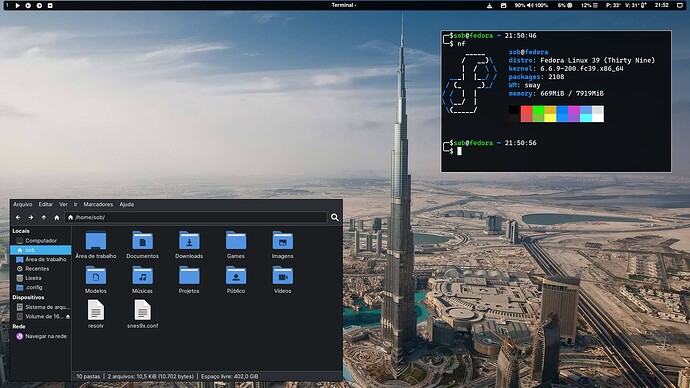Screen dimensions: 690x388
Task: Open the Marcadores menu
Action: (98, 205)
